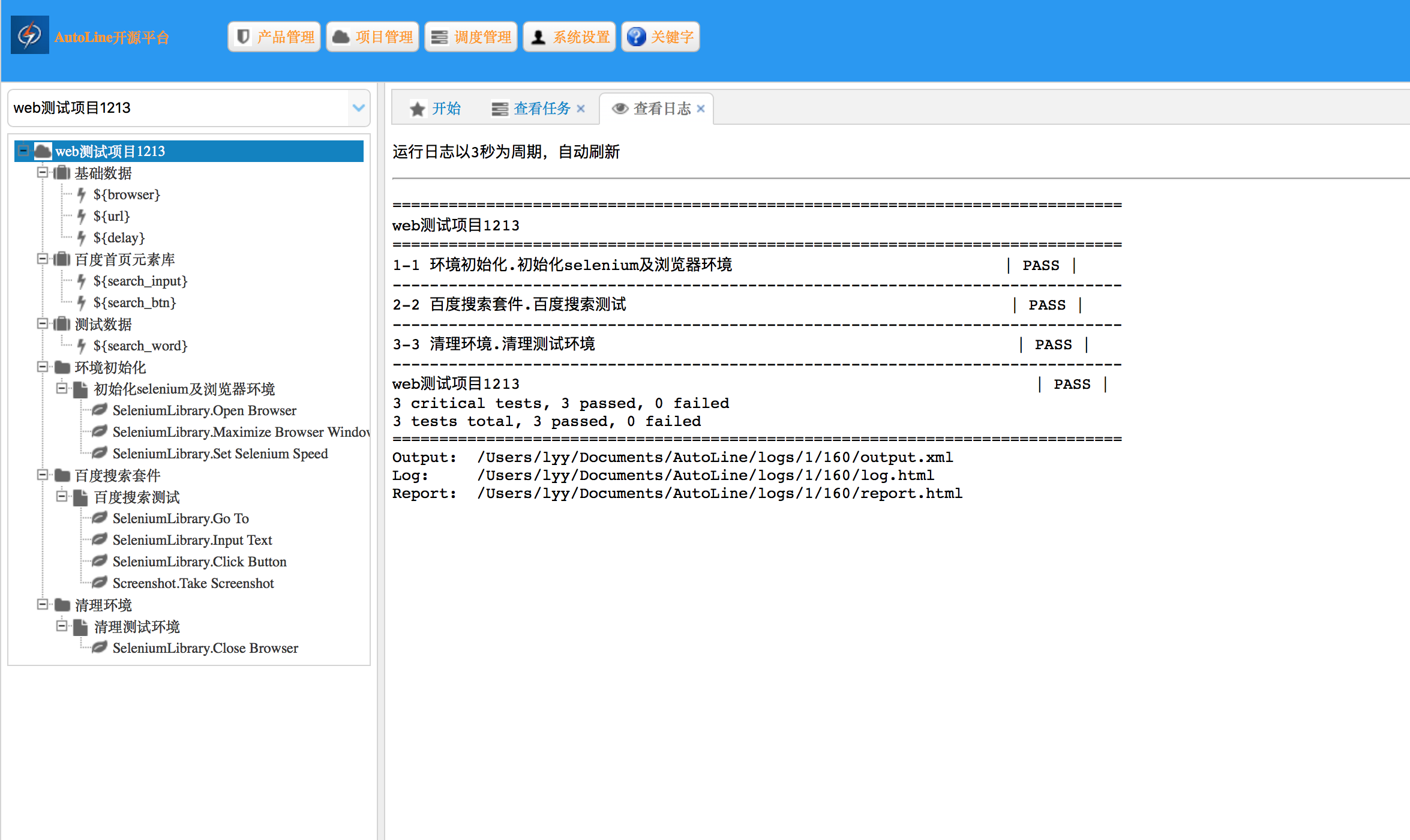This screenshot has height=840, width=1410.
Task: Select Screenshot.Take Screenshot tree item
Action: click(193, 583)
